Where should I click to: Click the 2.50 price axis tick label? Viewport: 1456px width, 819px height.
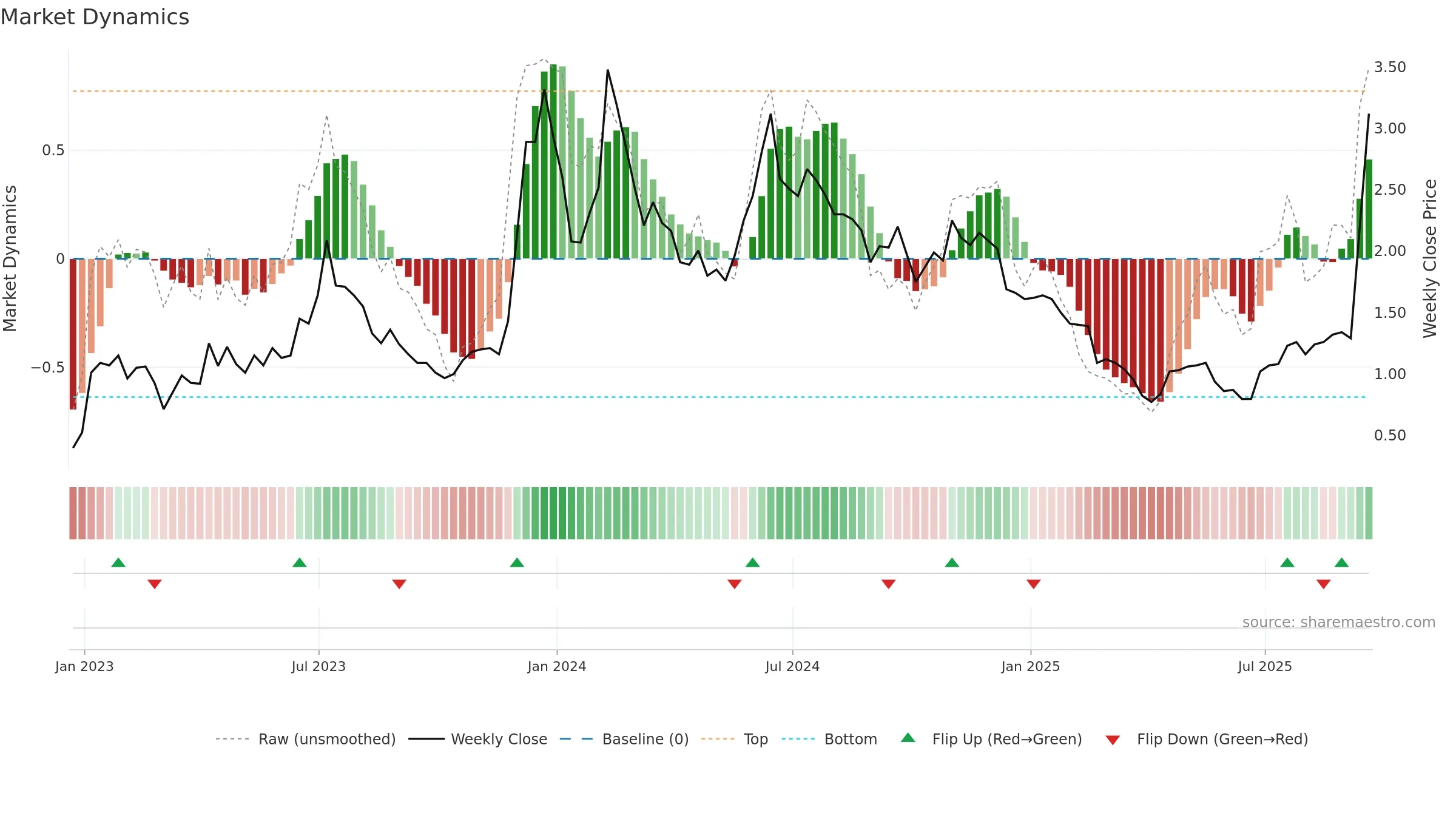pyautogui.click(x=1390, y=189)
